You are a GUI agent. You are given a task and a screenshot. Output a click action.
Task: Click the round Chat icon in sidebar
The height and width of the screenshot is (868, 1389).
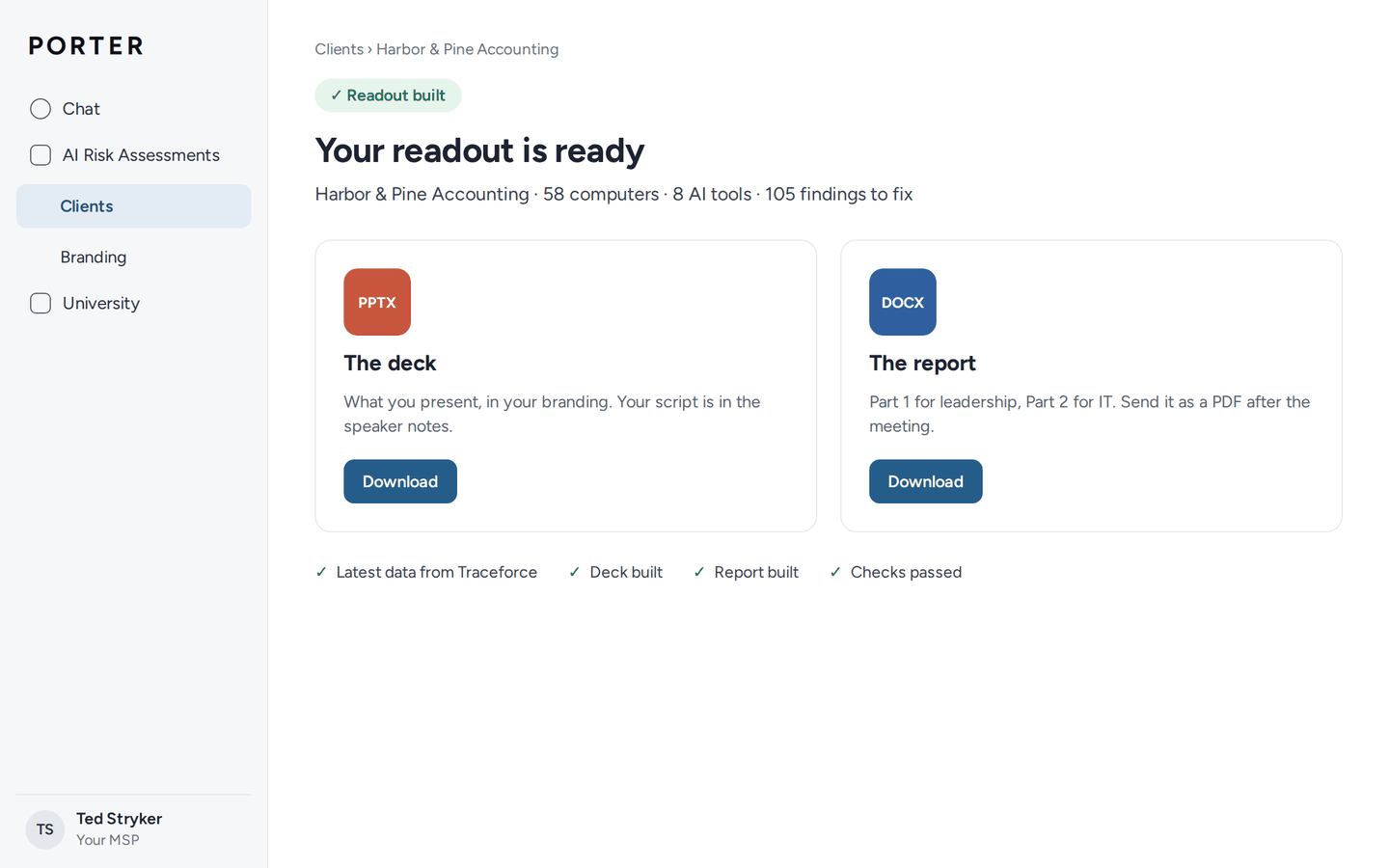pyautogui.click(x=41, y=109)
